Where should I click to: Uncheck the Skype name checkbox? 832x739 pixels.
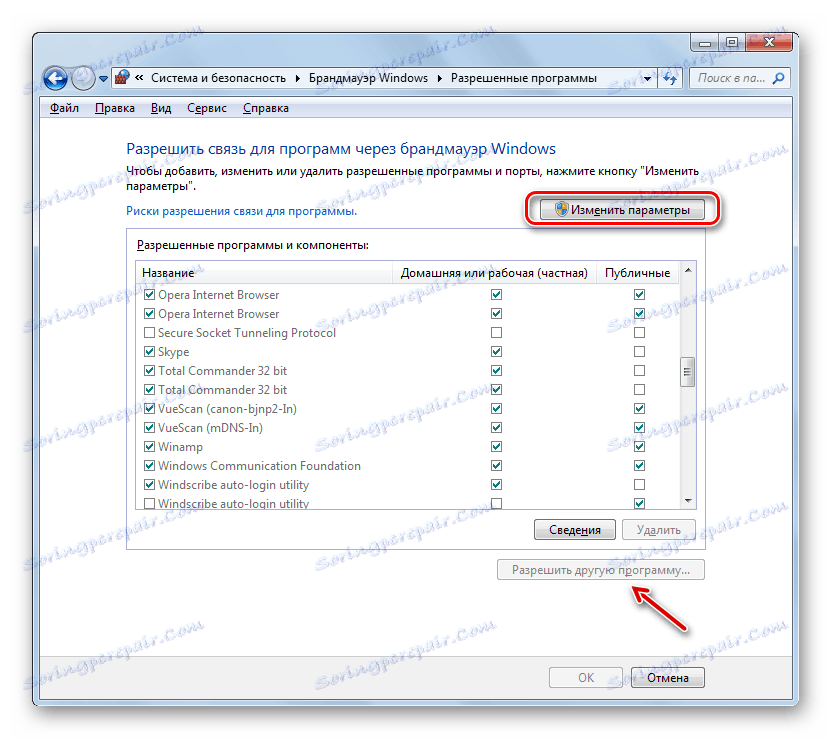pos(150,352)
